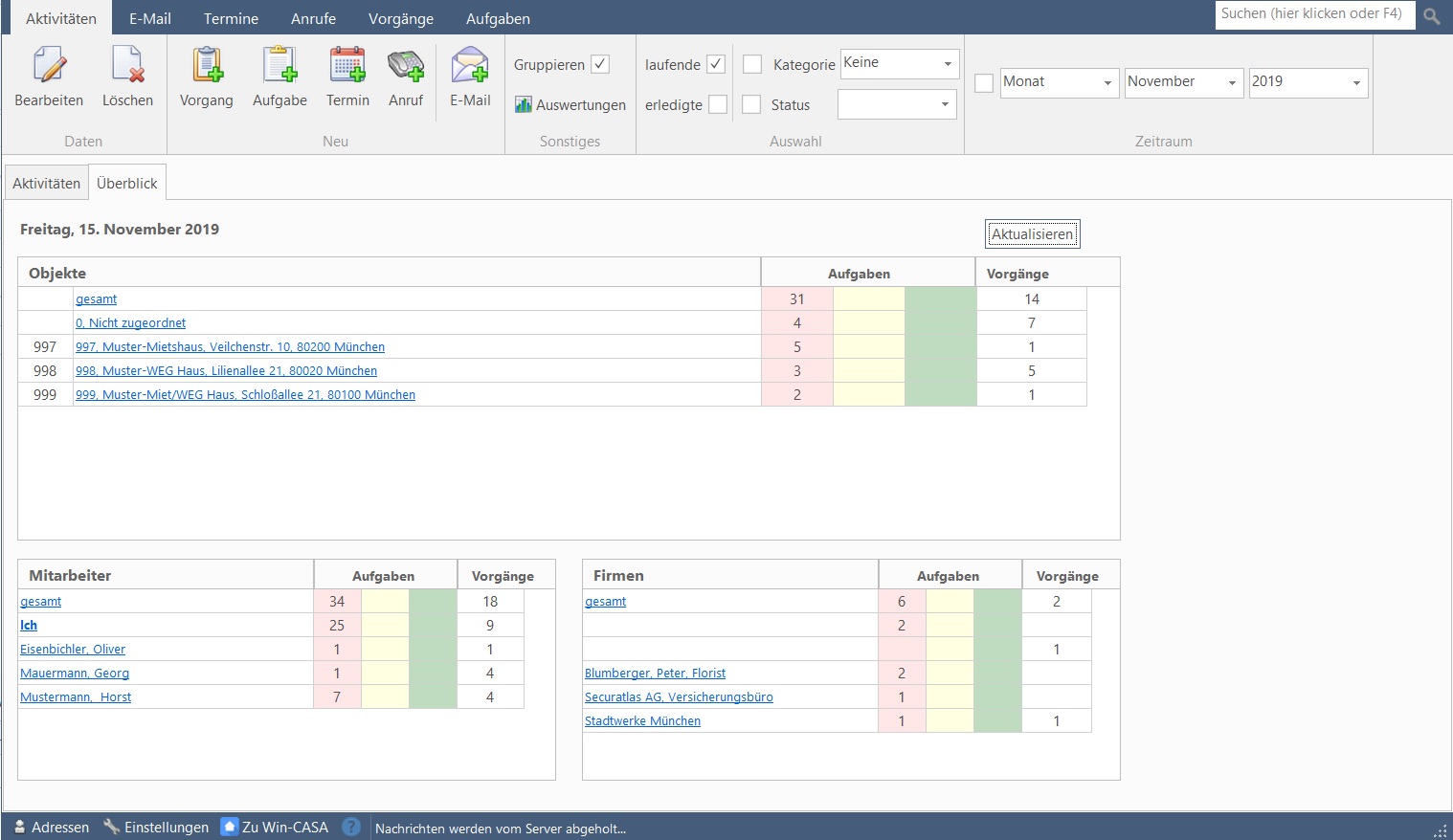This screenshot has width=1453, height=840.
Task: Click status message 'Nachrichten werden vom Server abgeholt...'
Action: (501, 829)
